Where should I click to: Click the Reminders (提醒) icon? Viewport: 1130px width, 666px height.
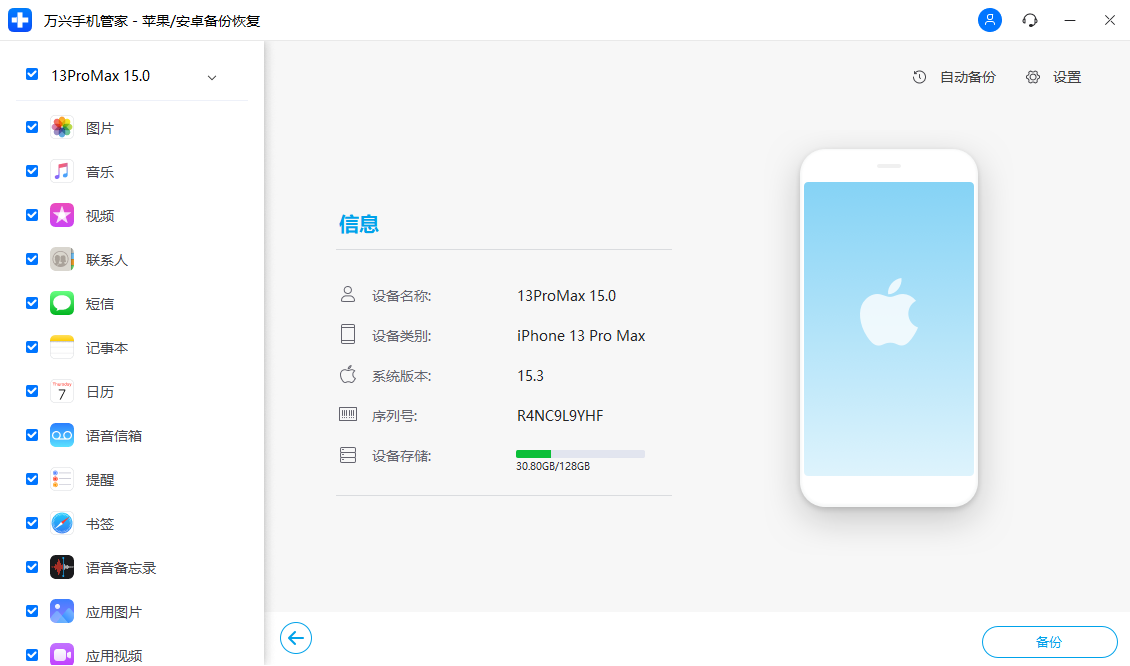click(62, 479)
